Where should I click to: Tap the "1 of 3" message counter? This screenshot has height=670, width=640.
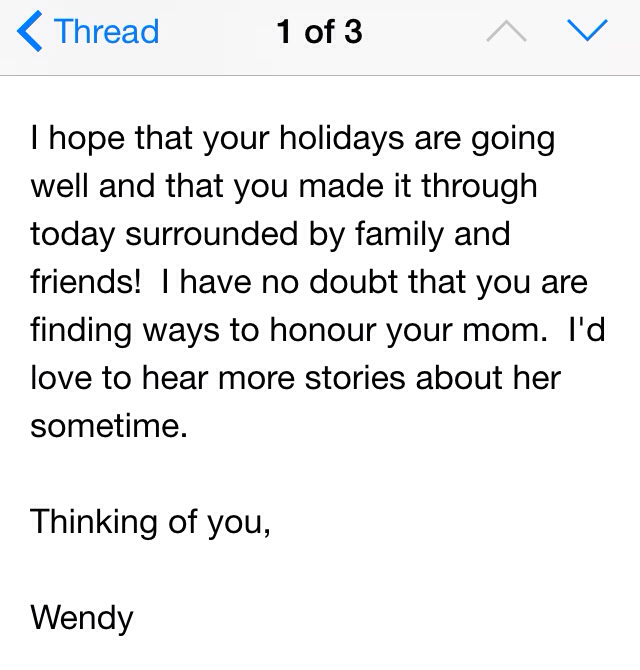tap(319, 32)
